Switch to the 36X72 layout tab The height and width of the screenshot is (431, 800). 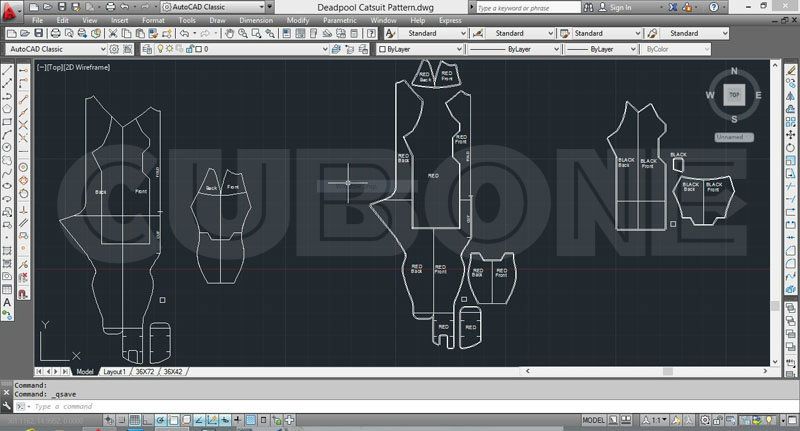[x=145, y=372]
